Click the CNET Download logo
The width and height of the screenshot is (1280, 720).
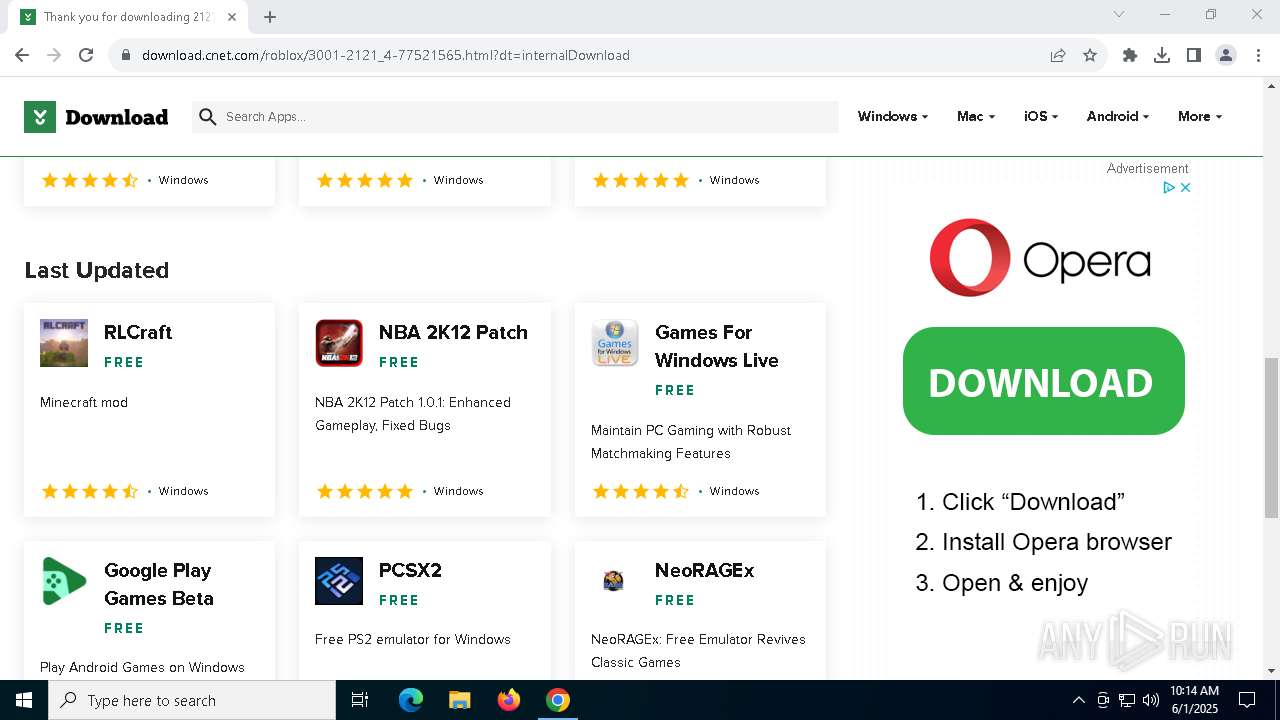point(96,117)
